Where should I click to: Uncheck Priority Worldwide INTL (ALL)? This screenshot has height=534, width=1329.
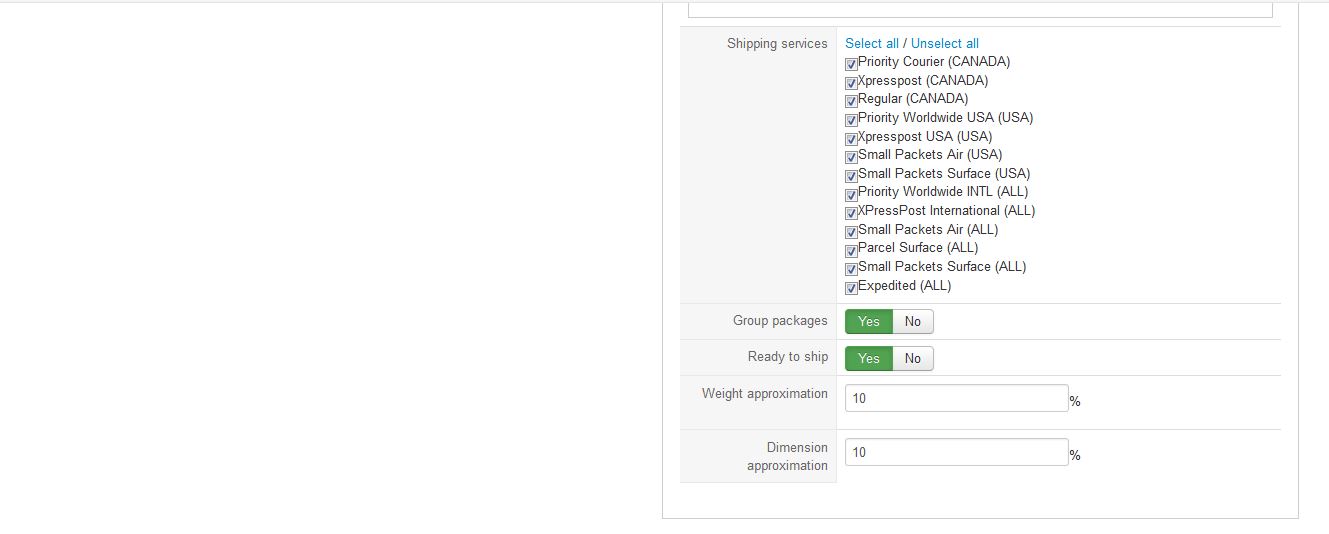coord(851,194)
